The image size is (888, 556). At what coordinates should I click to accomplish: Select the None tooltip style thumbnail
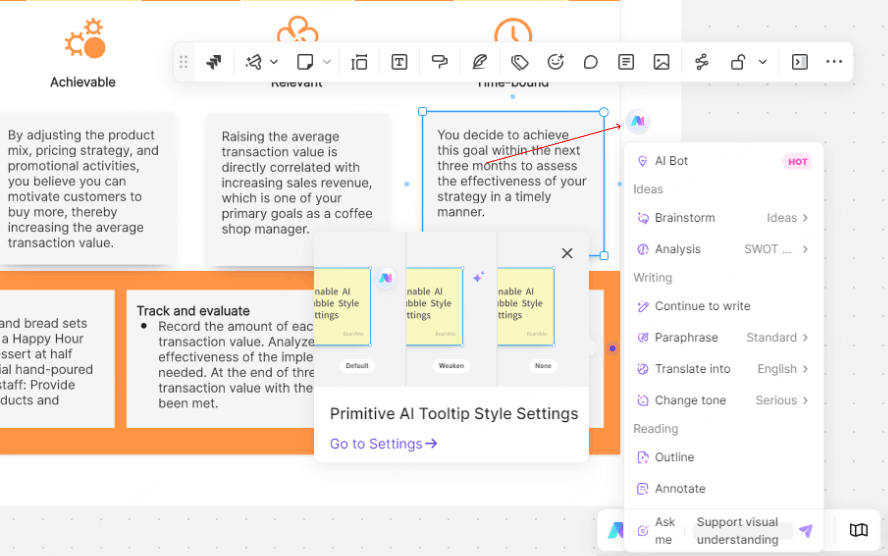pos(526,307)
